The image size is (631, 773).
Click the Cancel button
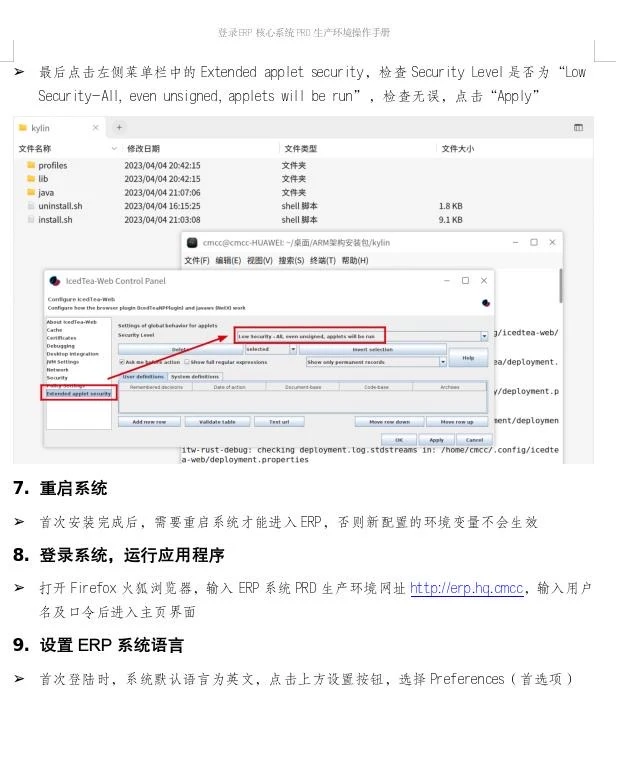click(474, 440)
